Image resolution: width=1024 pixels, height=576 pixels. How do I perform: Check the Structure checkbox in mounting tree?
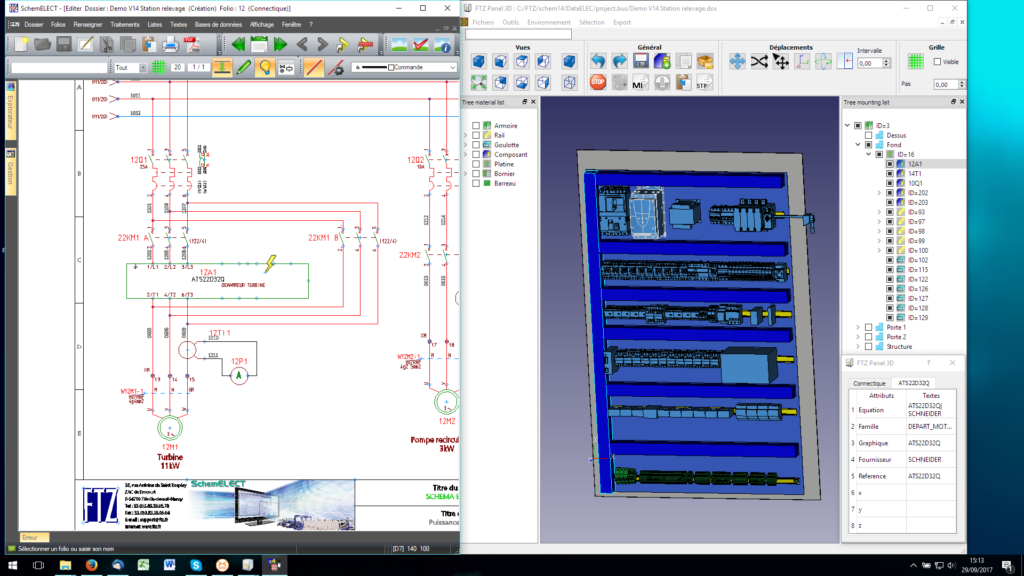[869, 347]
